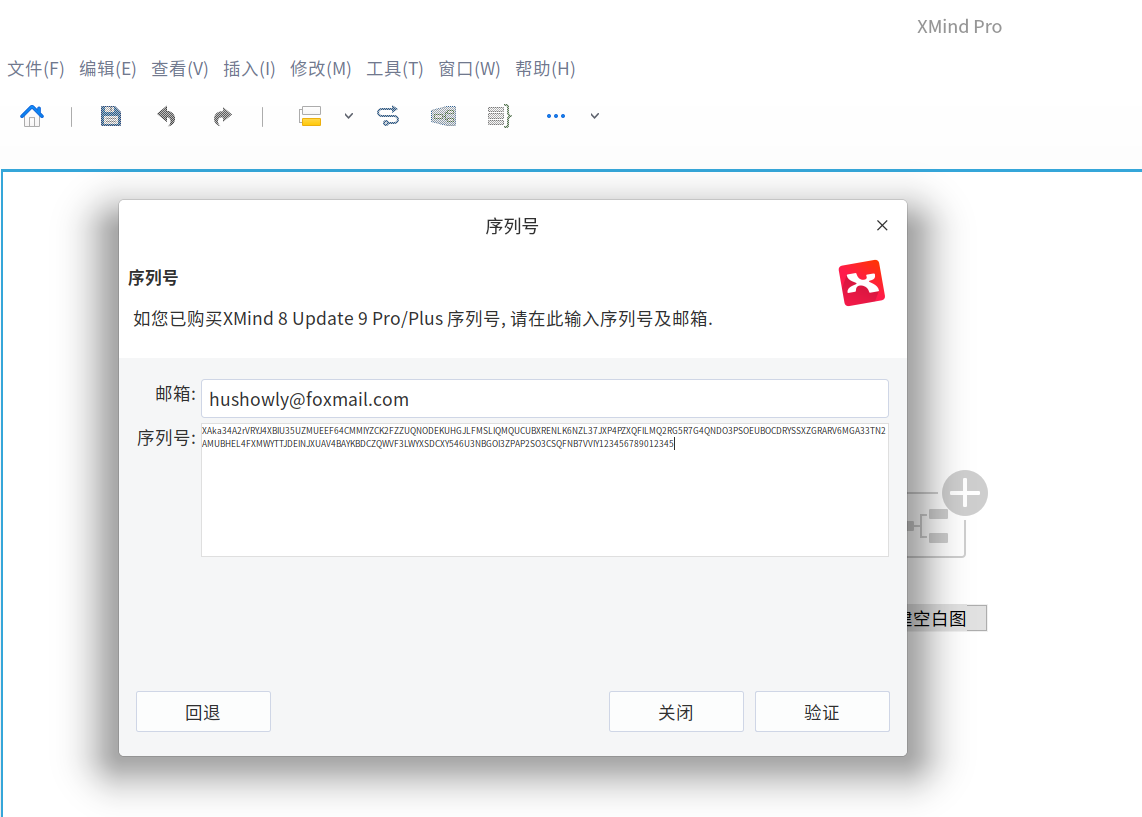The height and width of the screenshot is (817, 1142).
Task: Open the 帮助(H) menu
Action: (546, 69)
